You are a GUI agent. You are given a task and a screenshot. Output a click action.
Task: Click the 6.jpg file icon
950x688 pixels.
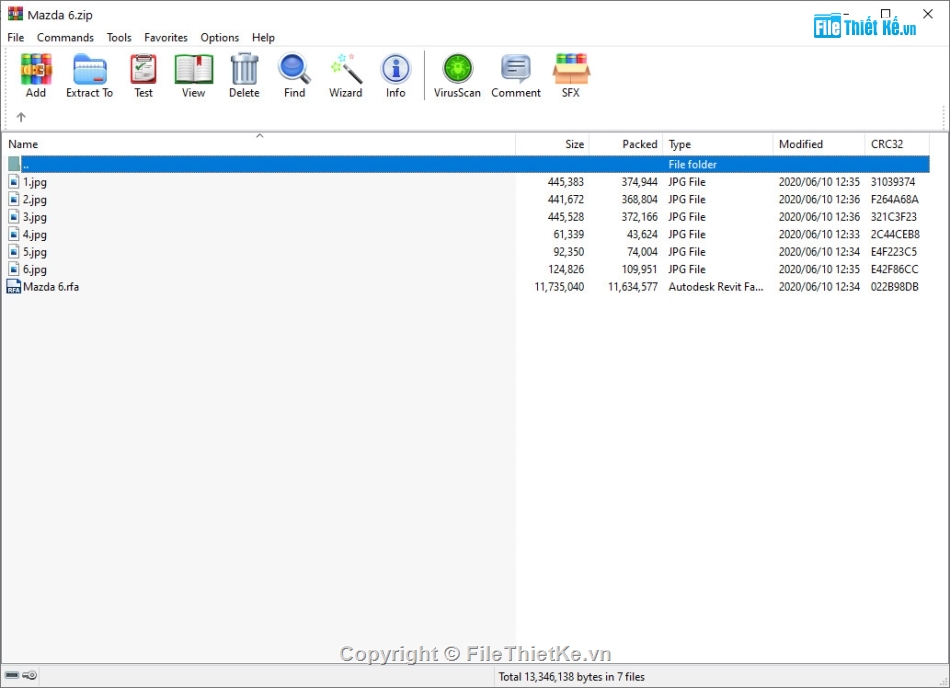tap(14, 269)
